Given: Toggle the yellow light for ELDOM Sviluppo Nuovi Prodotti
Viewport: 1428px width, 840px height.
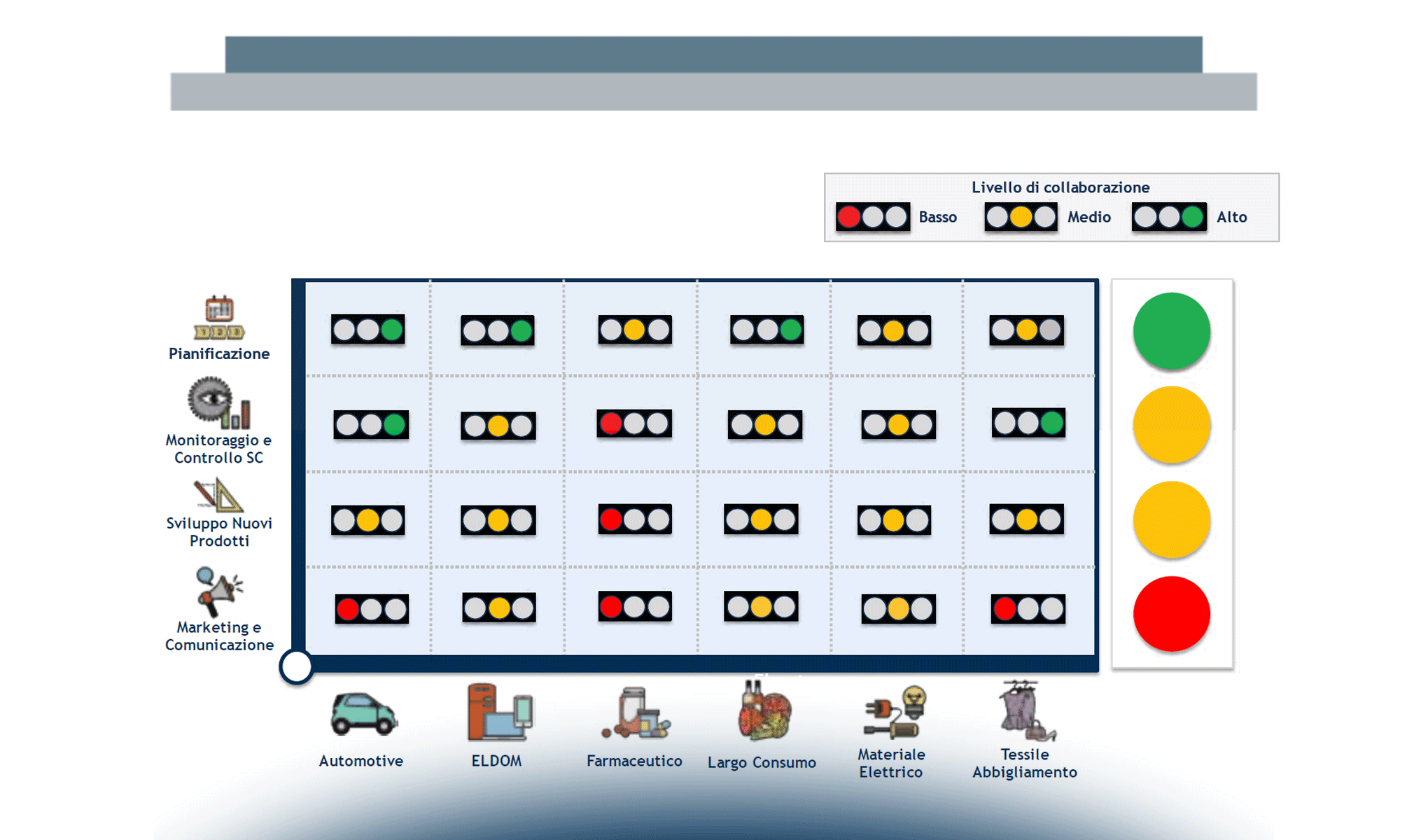Looking at the screenshot, I should (498, 519).
